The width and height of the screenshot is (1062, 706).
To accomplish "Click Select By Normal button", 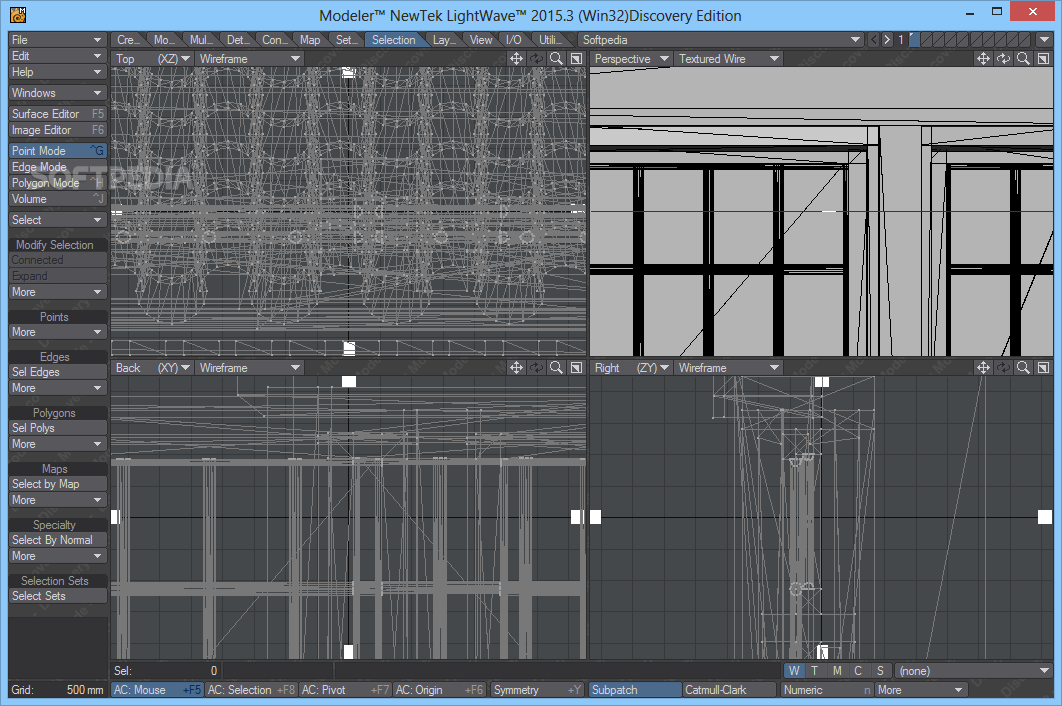I will coord(58,540).
